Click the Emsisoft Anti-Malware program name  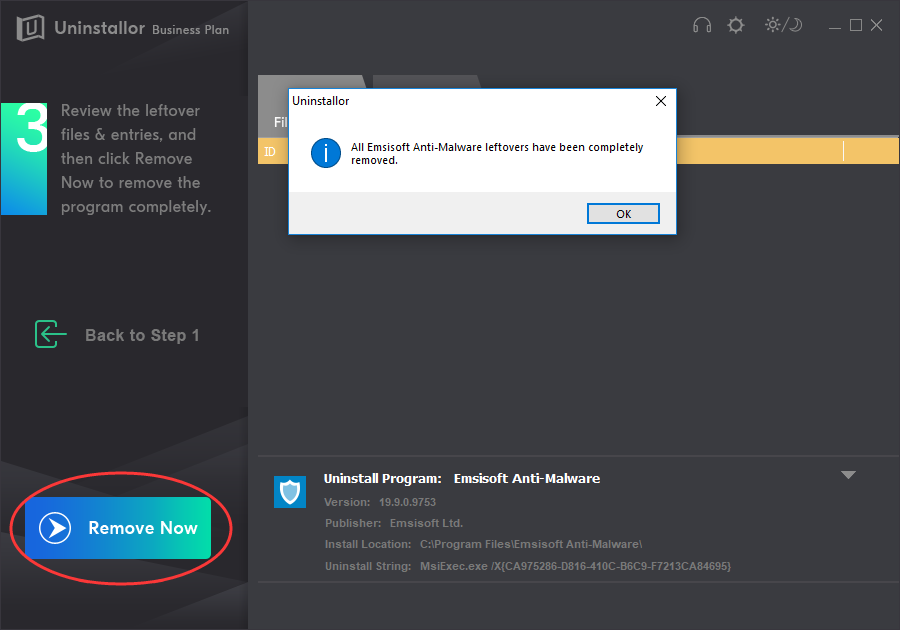pos(527,479)
